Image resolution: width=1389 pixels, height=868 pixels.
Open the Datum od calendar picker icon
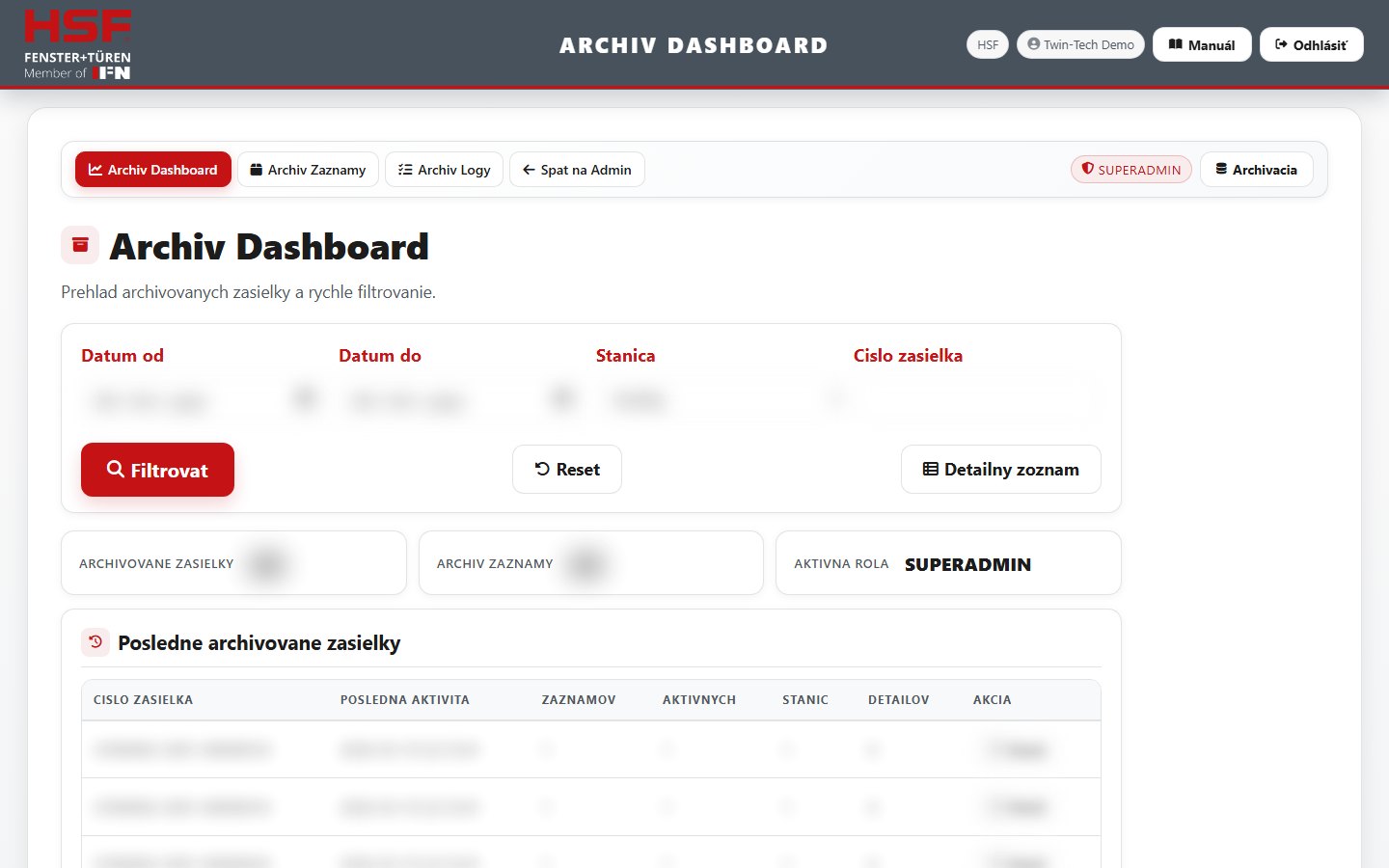(305, 398)
